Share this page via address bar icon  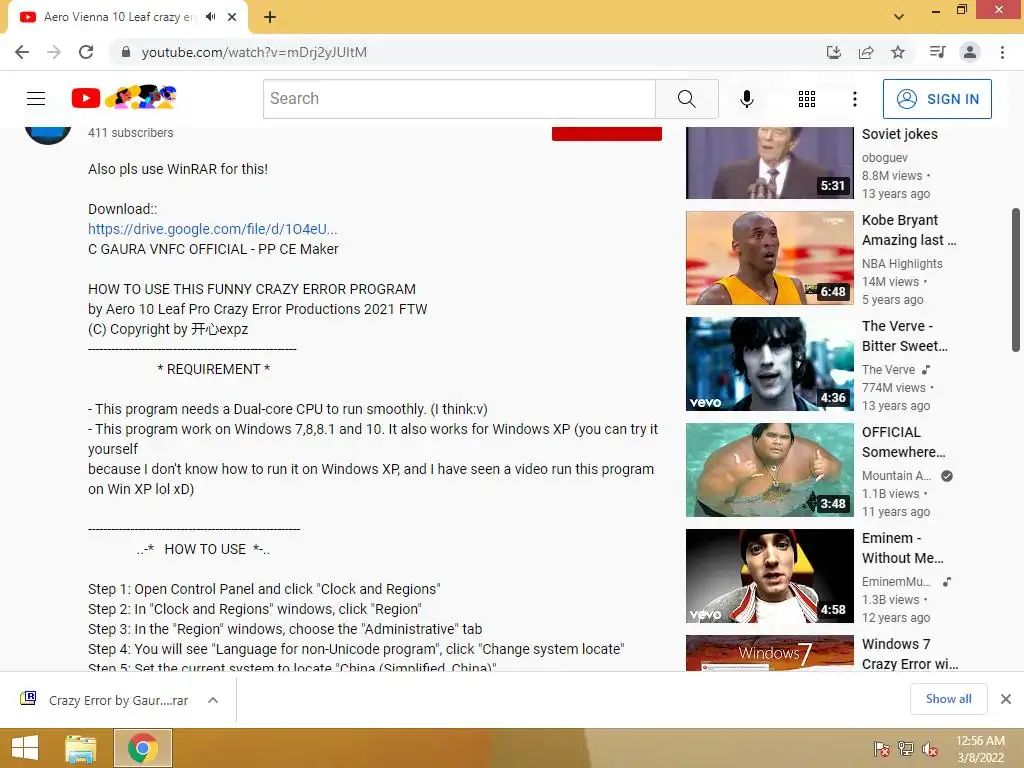tap(866, 52)
